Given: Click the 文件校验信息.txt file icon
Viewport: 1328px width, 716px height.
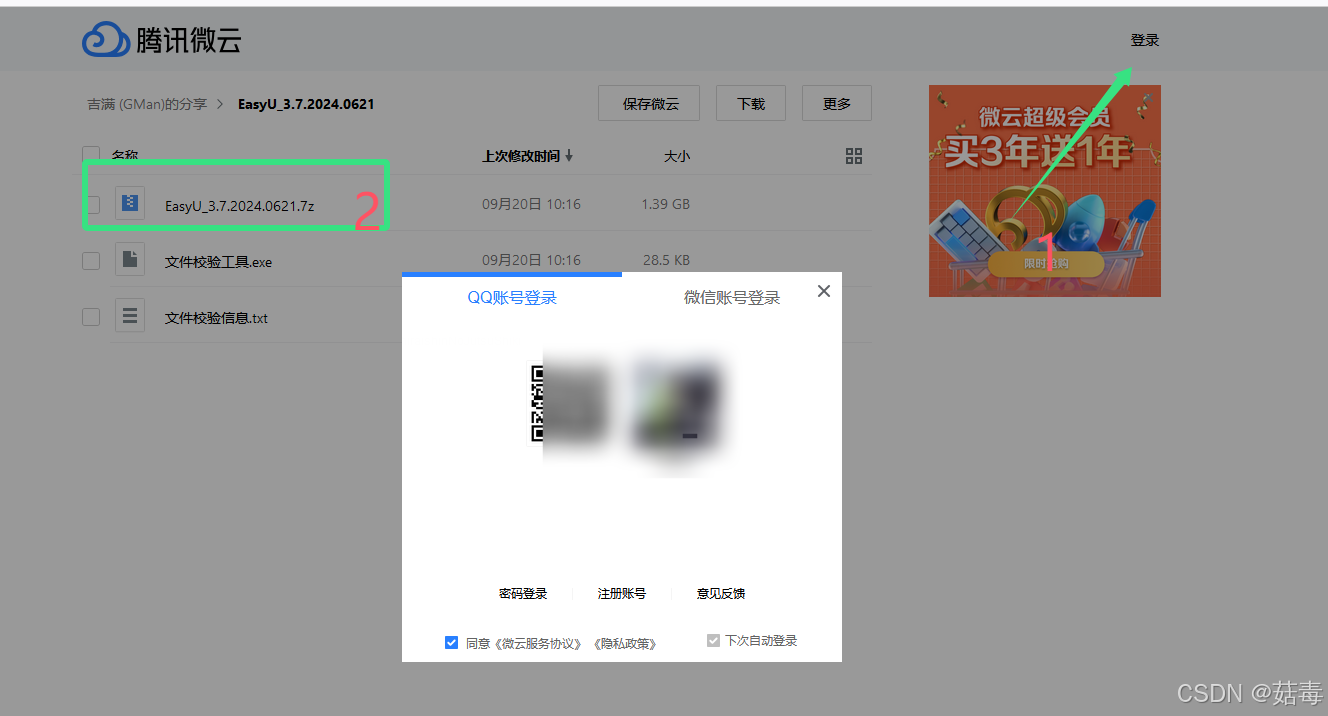Looking at the screenshot, I should 130,317.
